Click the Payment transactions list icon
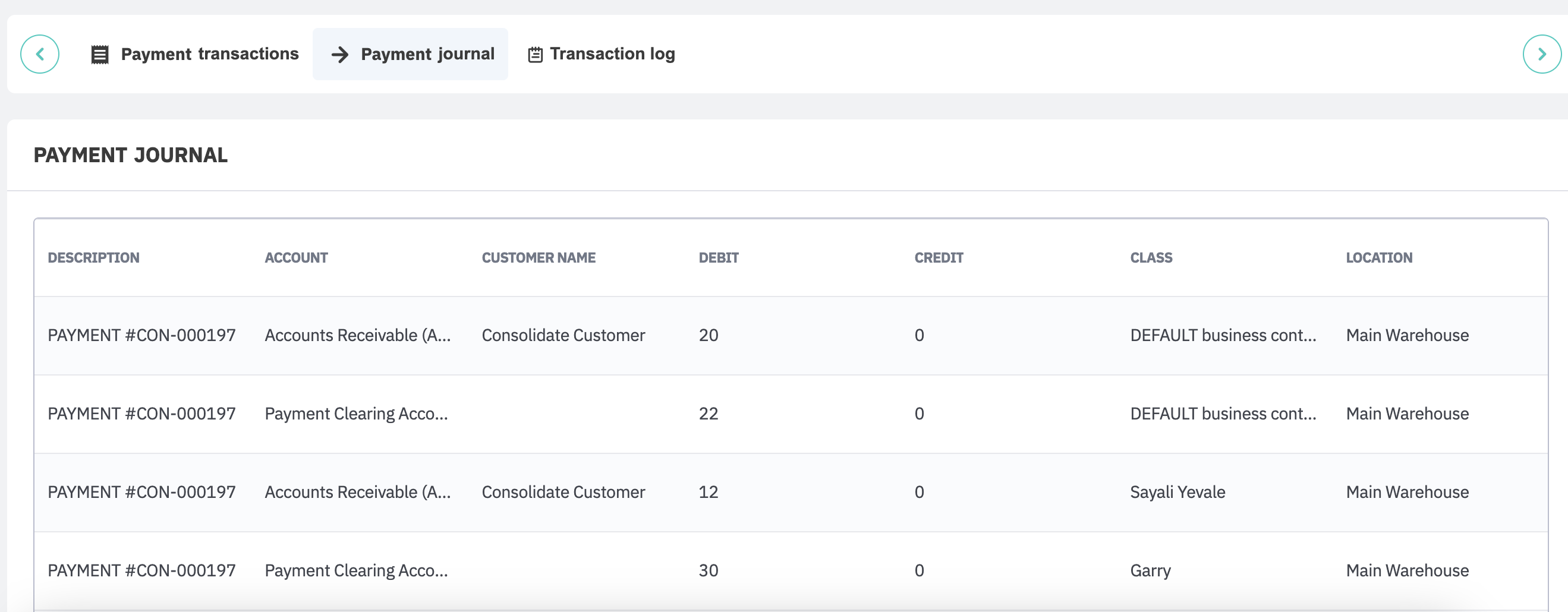Viewport: 1568px width, 612px height. point(100,54)
